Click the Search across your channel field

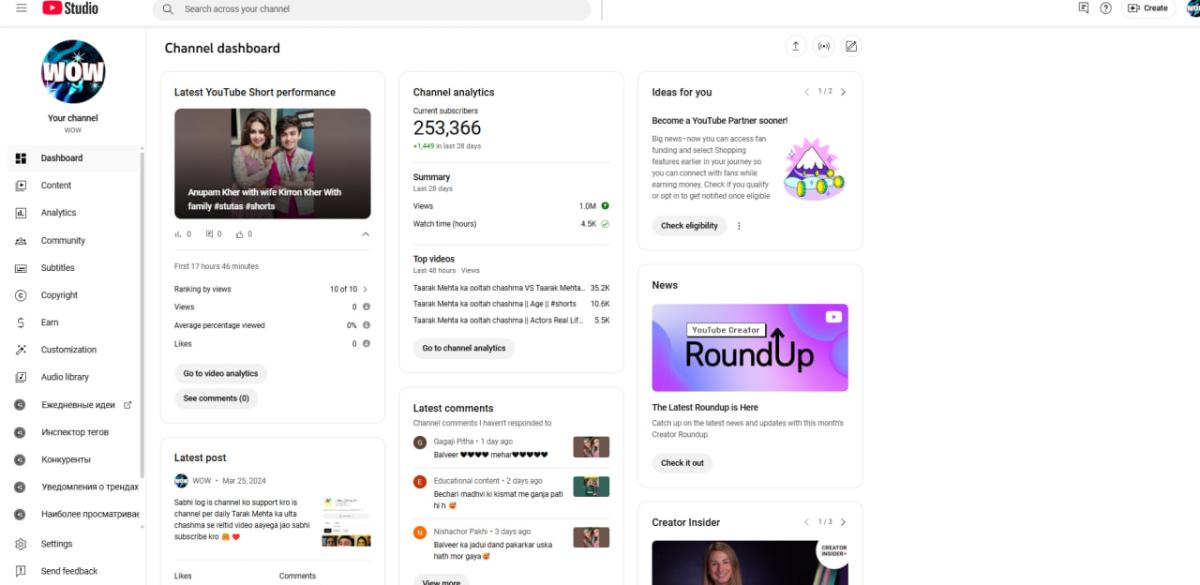(371, 9)
